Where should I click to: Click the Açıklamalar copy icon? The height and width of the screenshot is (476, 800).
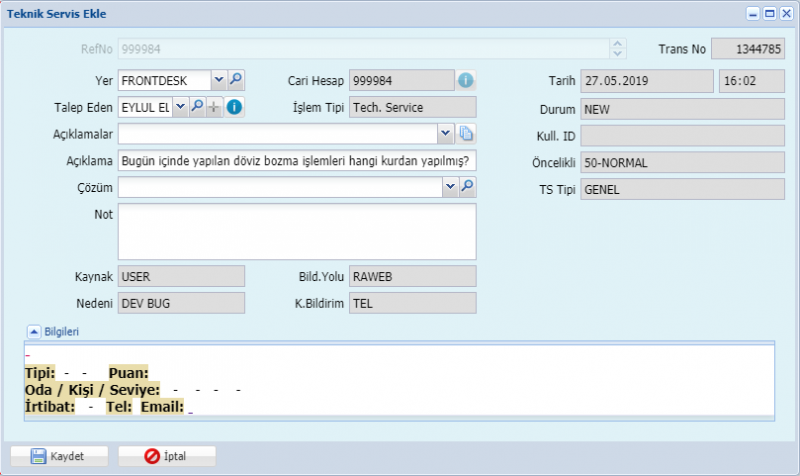click(x=466, y=134)
